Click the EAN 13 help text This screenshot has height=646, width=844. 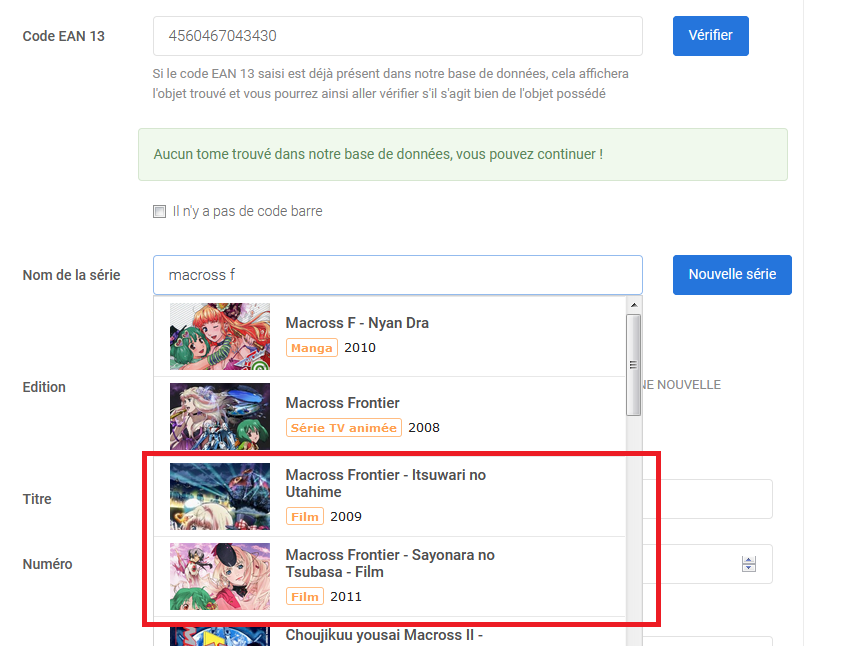click(390, 83)
